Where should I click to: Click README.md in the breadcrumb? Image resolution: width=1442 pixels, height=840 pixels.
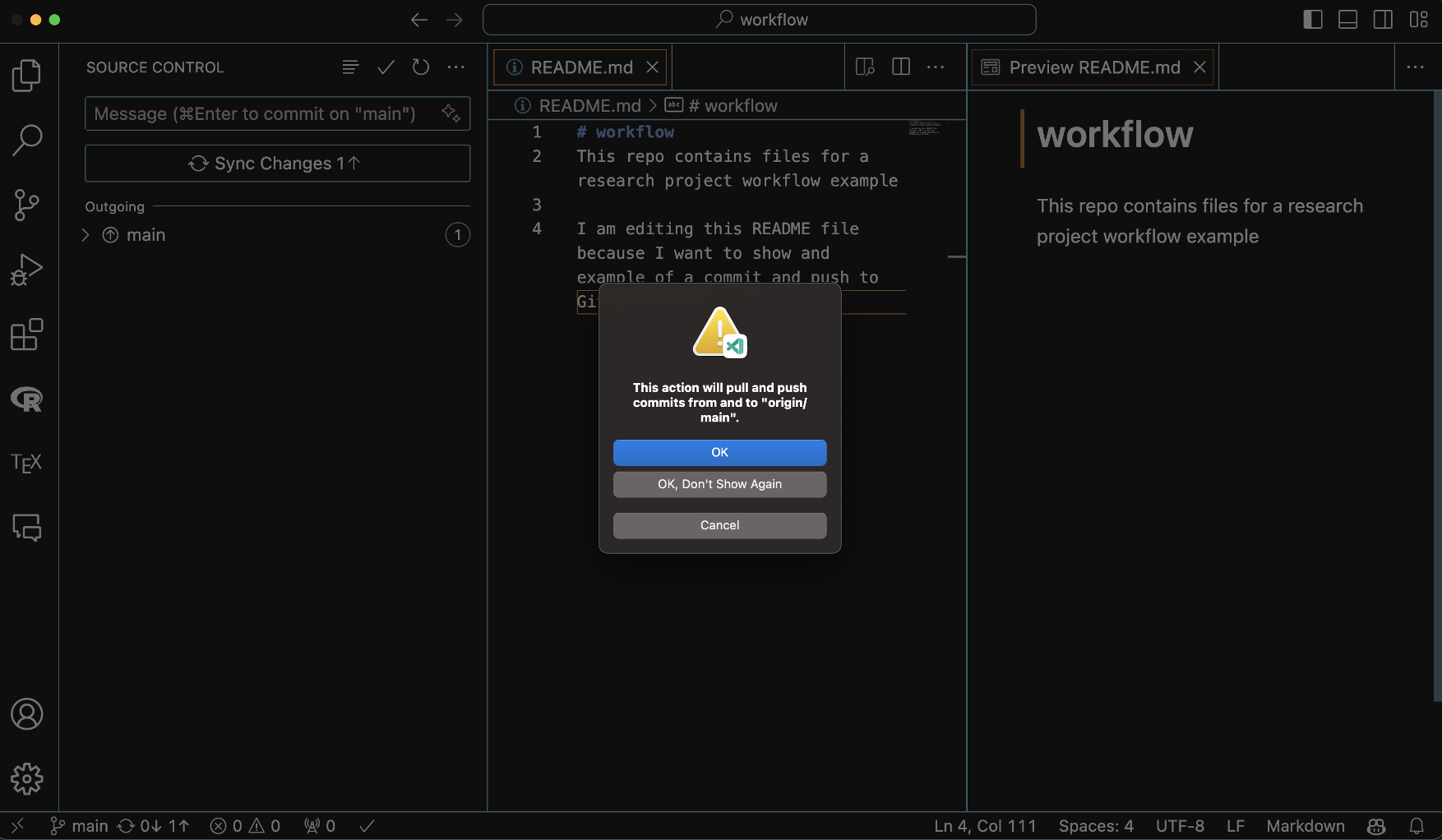pos(589,106)
